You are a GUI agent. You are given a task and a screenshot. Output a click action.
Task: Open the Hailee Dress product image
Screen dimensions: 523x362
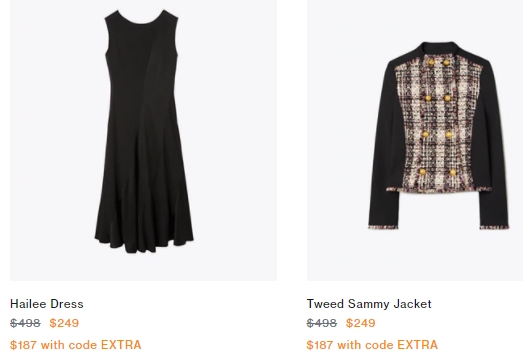pos(143,140)
